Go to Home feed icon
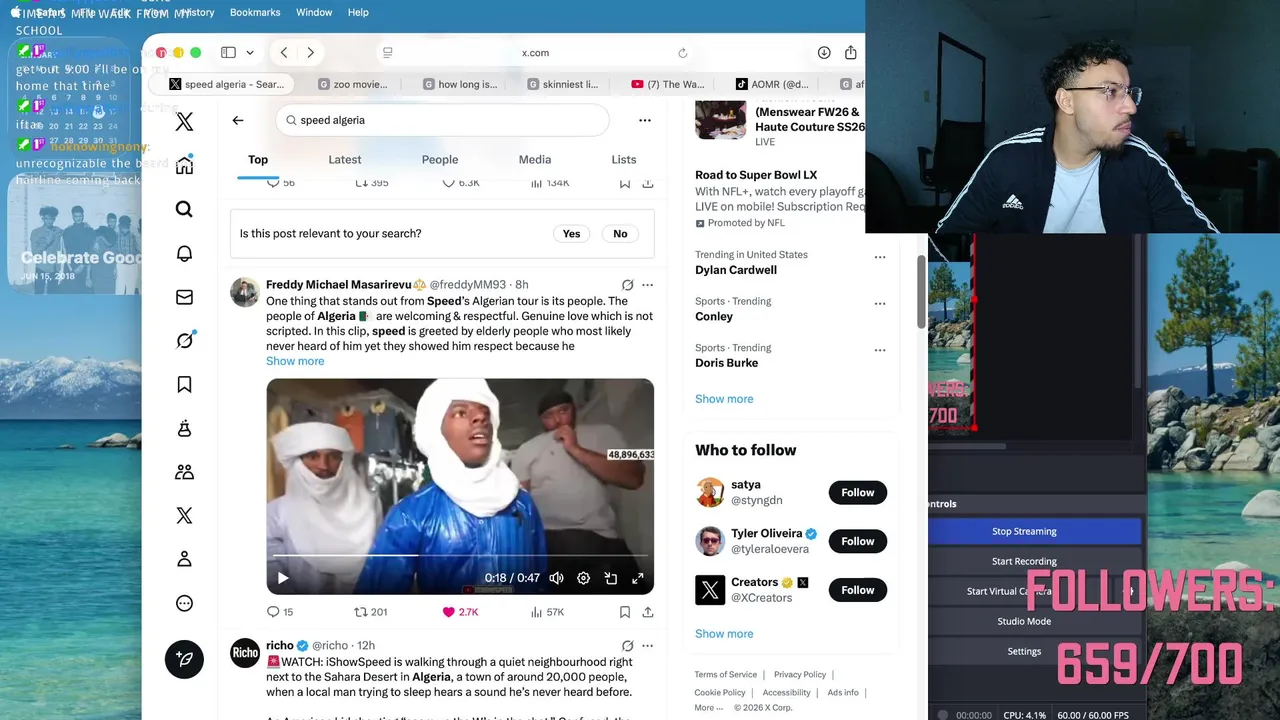The width and height of the screenshot is (1280, 720). pyautogui.click(x=184, y=166)
